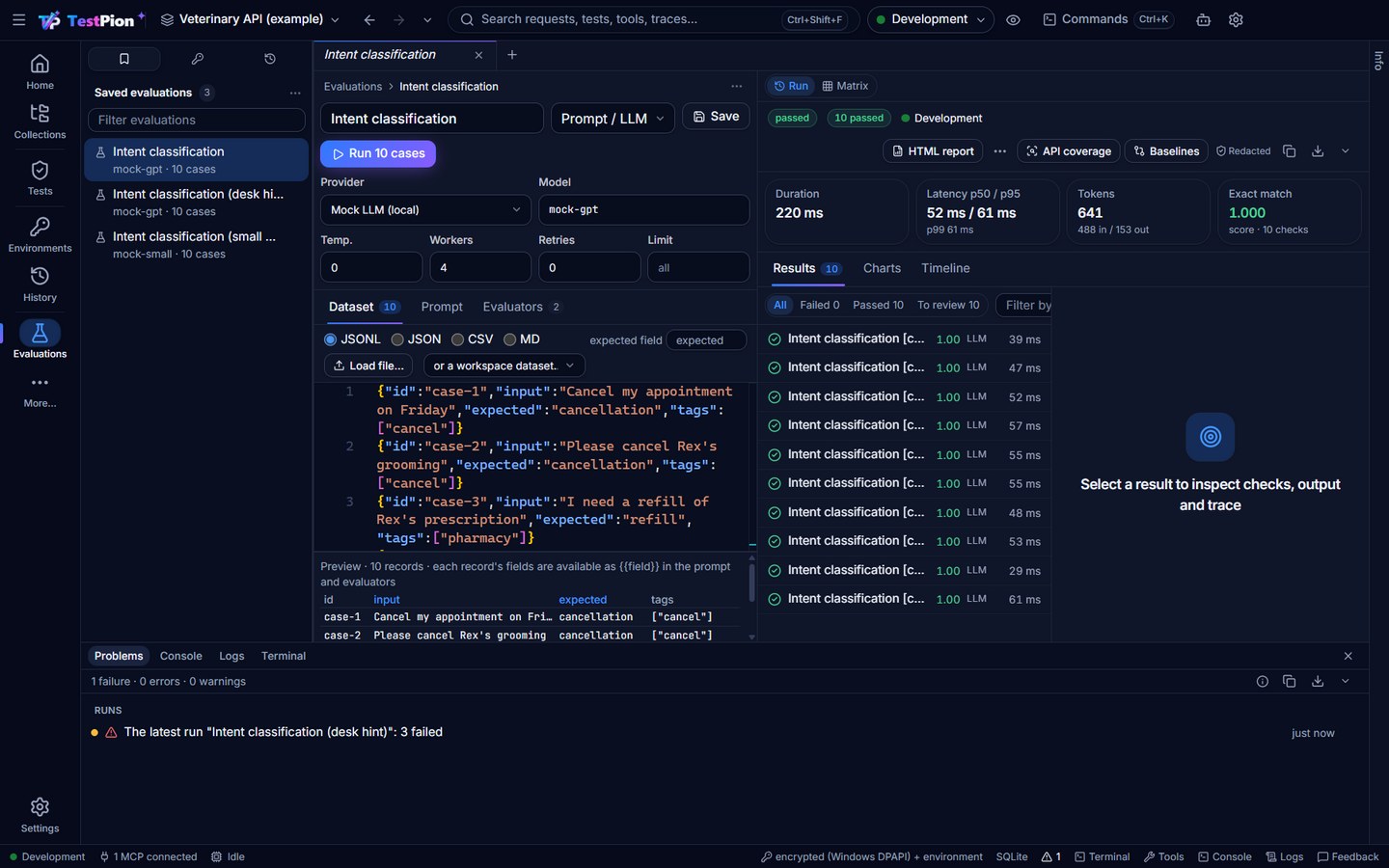Click the info icon in the Problems panel
Viewport: 1389px width, 868px height.
pyautogui.click(x=1262, y=682)
